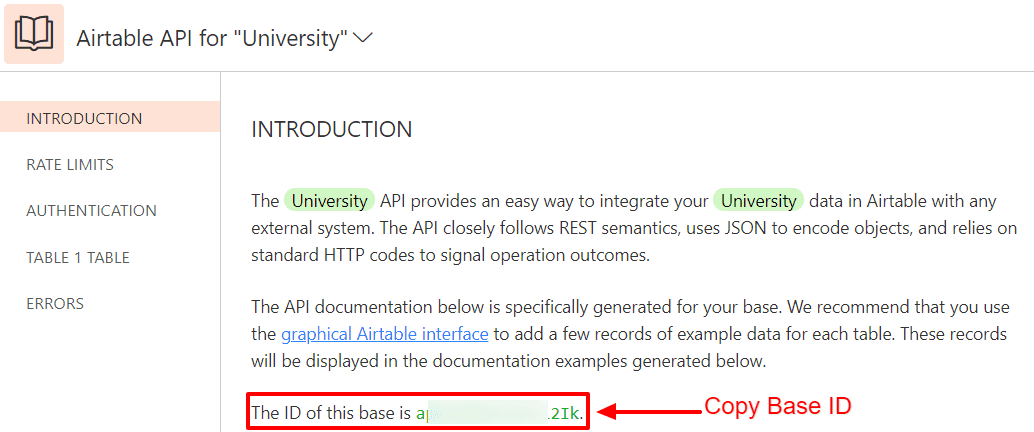Click the line 'will be displayed in the documentation examples generated below.'
Screen dimensions: 1034x432
510,361
